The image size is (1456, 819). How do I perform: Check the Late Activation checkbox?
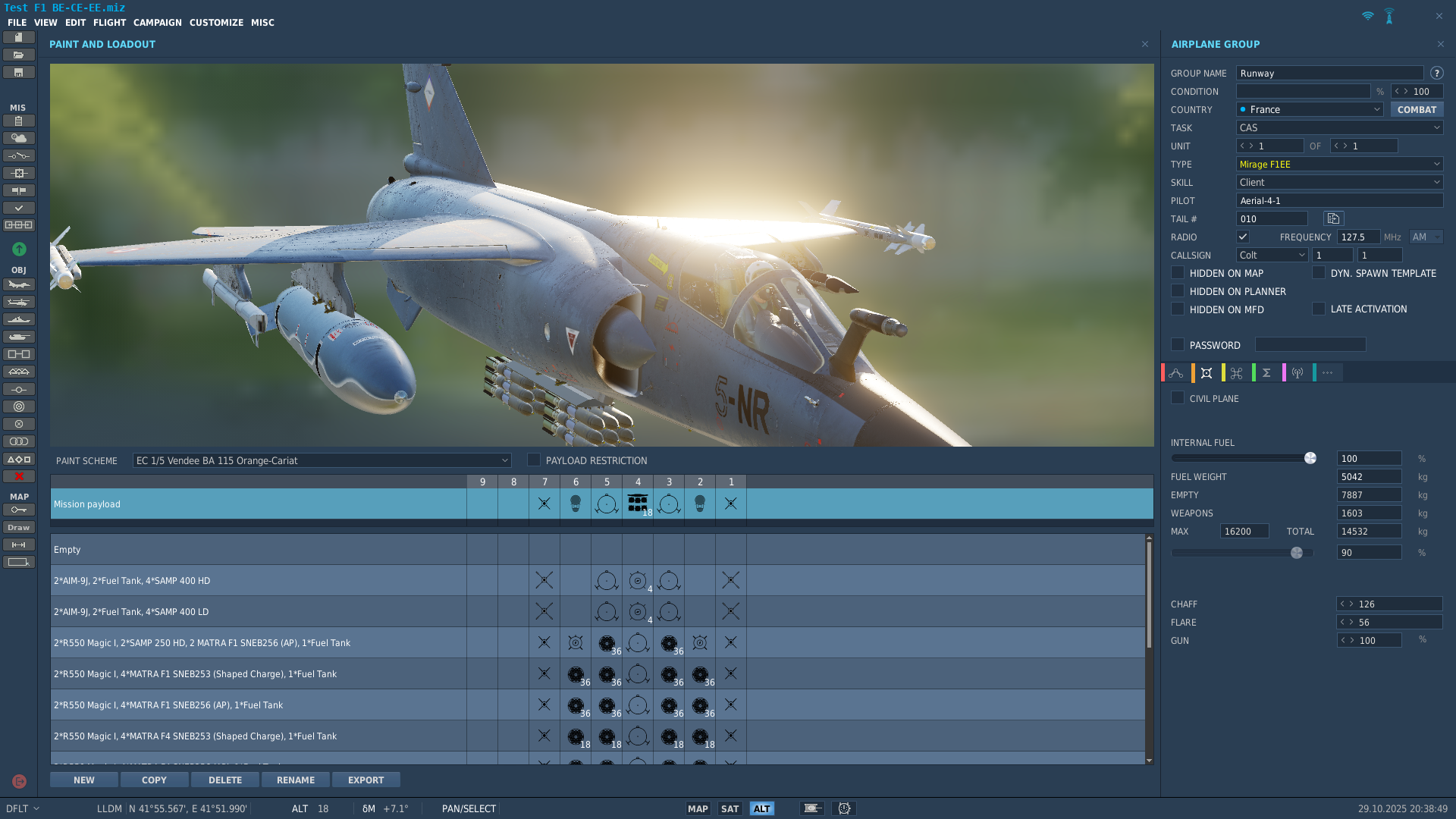click(1319, 309)
